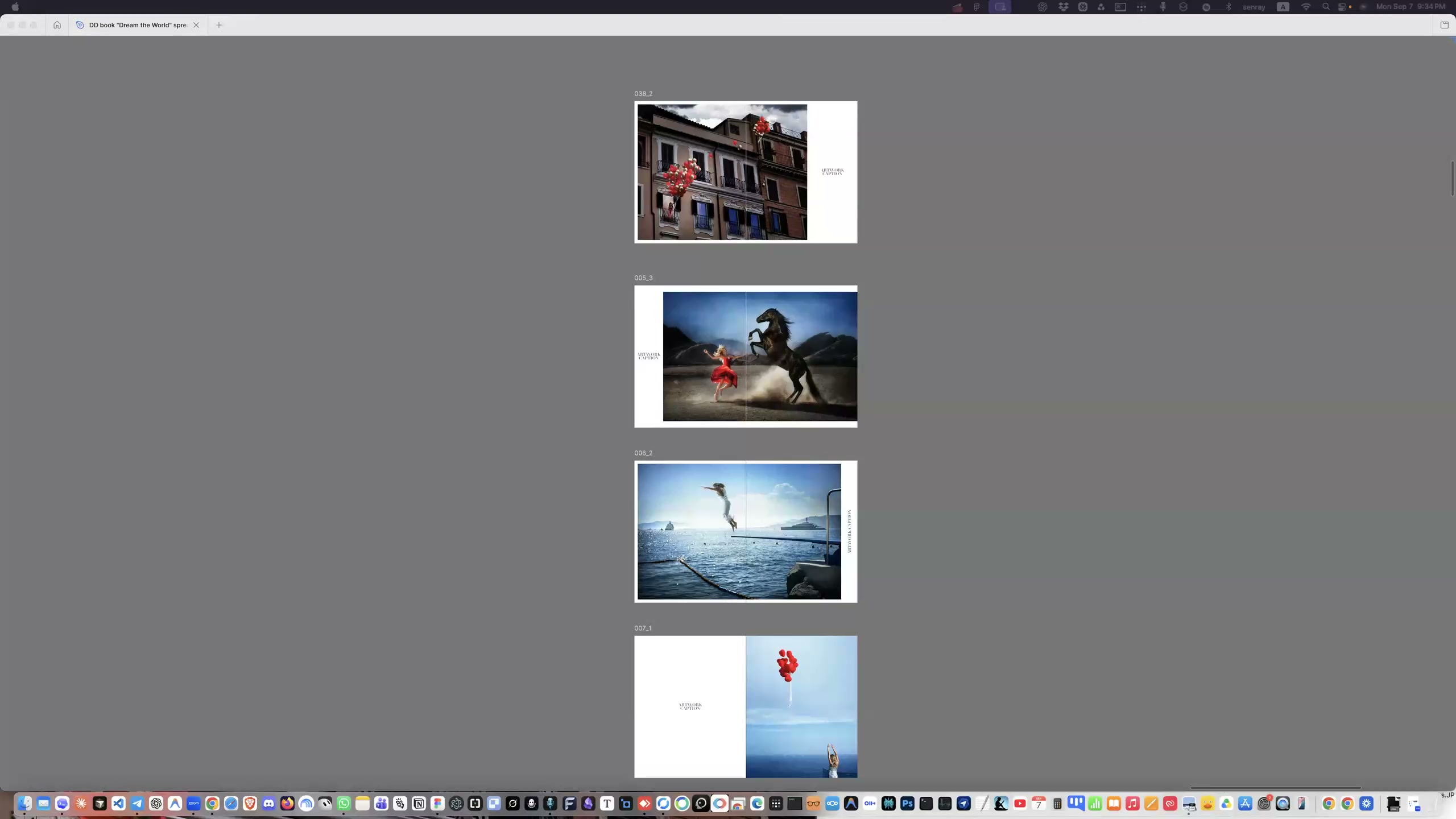The image size is (1456, 819).
Task: Open ChatGPT menu bar icon
Action: coord(1042,7)
